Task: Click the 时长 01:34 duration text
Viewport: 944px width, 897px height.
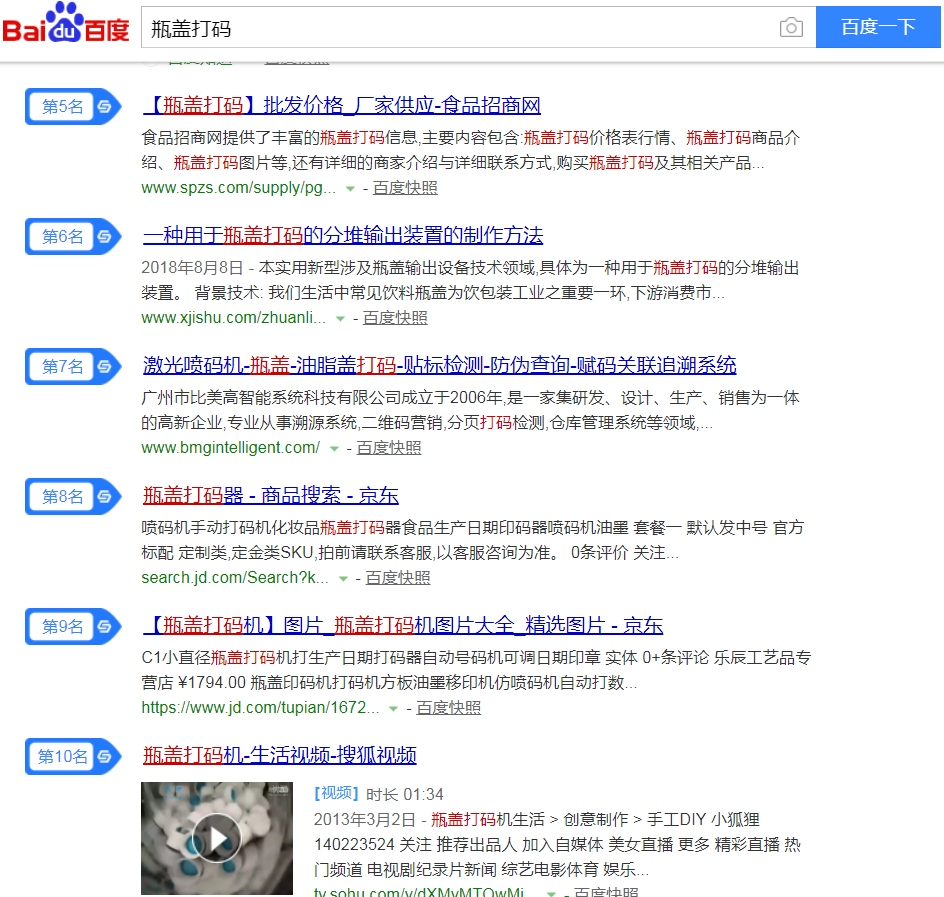Action: coord(405,795)
